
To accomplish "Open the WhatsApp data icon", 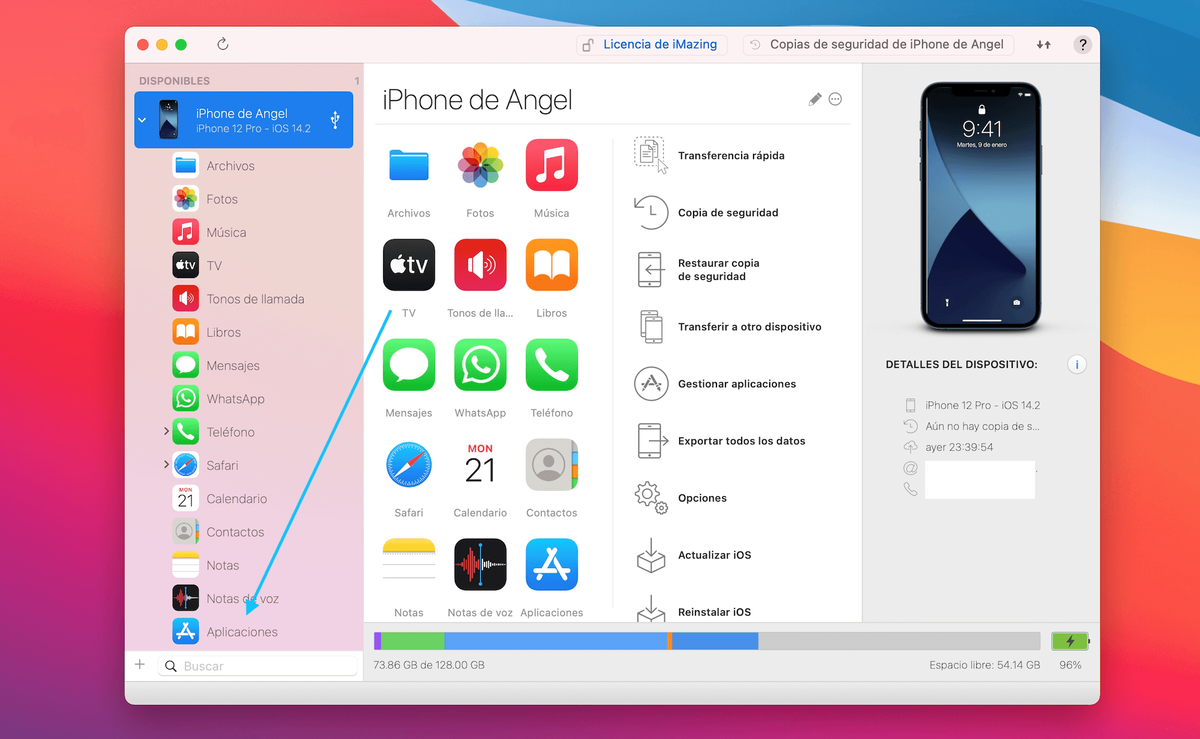I will [480, 364].
